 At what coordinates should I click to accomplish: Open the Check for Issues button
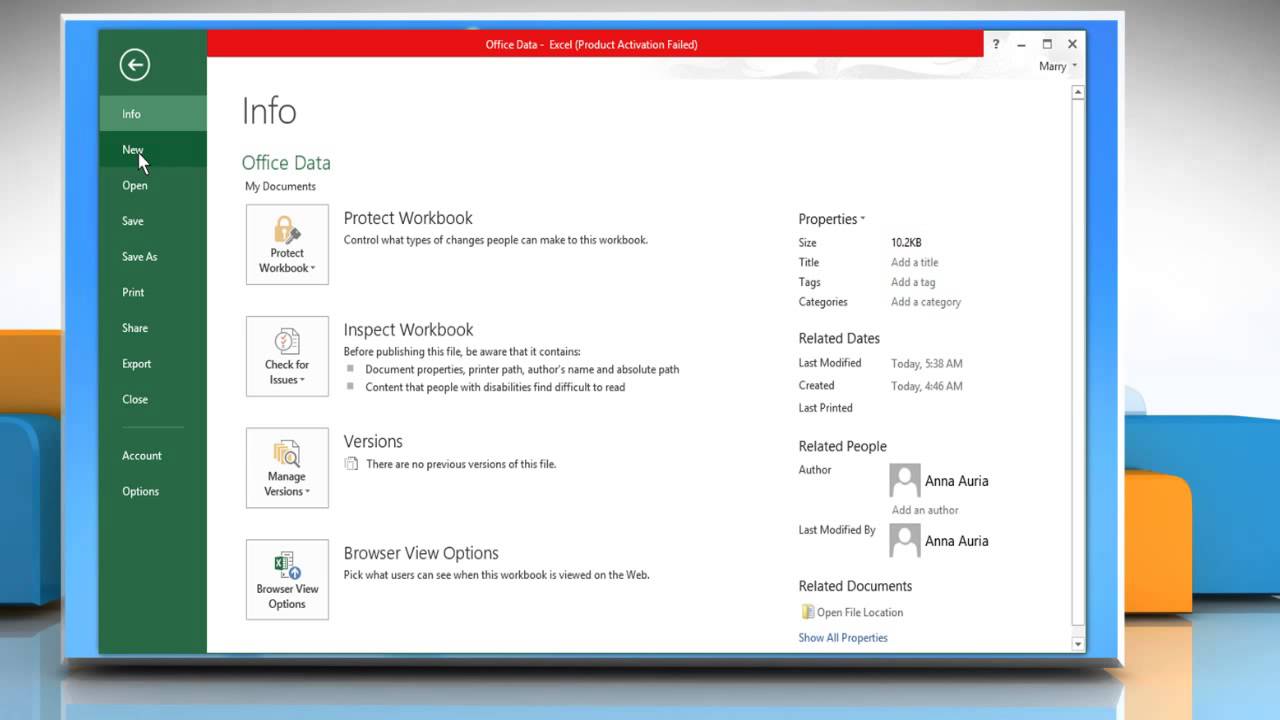tap(287, 356)
